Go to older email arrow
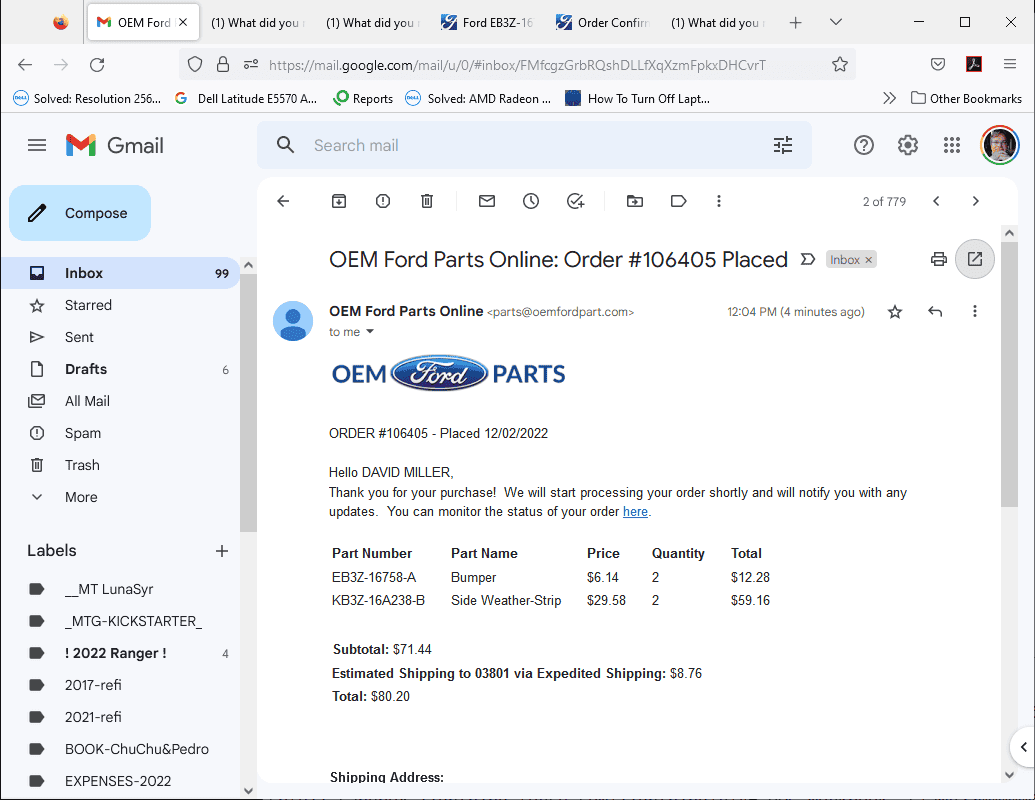Image resolution: width=1035 pixels, height=800 pixels. coord(976,201)
